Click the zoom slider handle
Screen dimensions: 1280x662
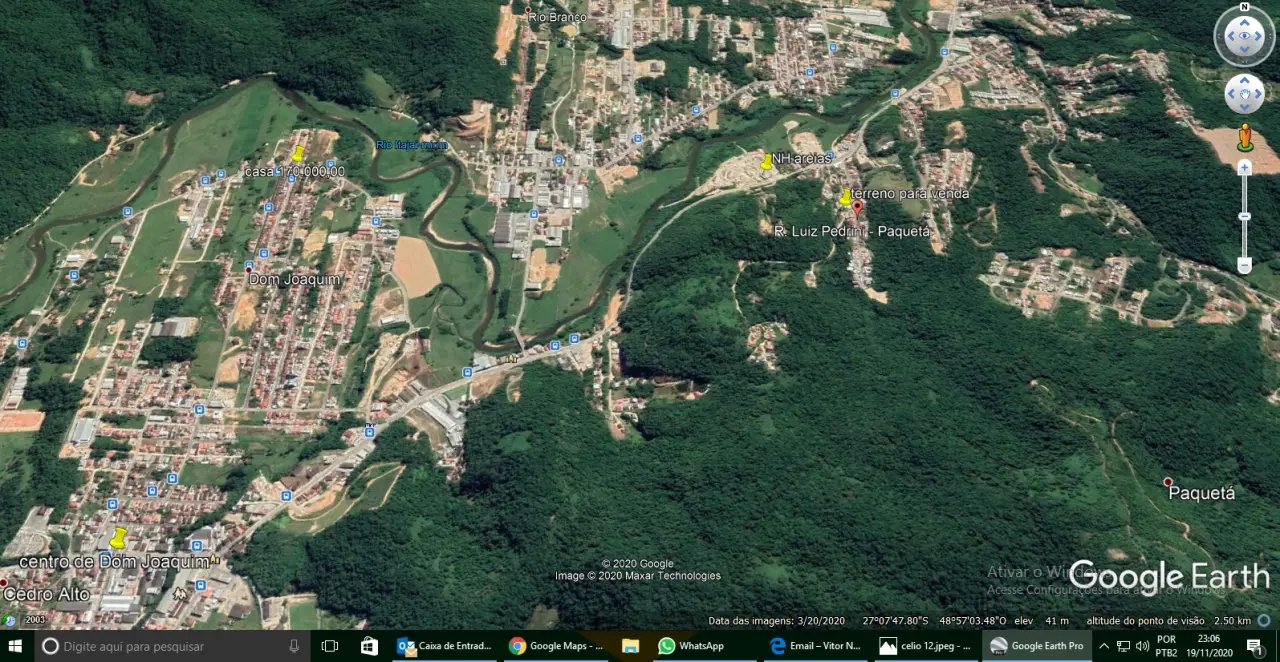pyautogui.click(x=1245, y=216)
